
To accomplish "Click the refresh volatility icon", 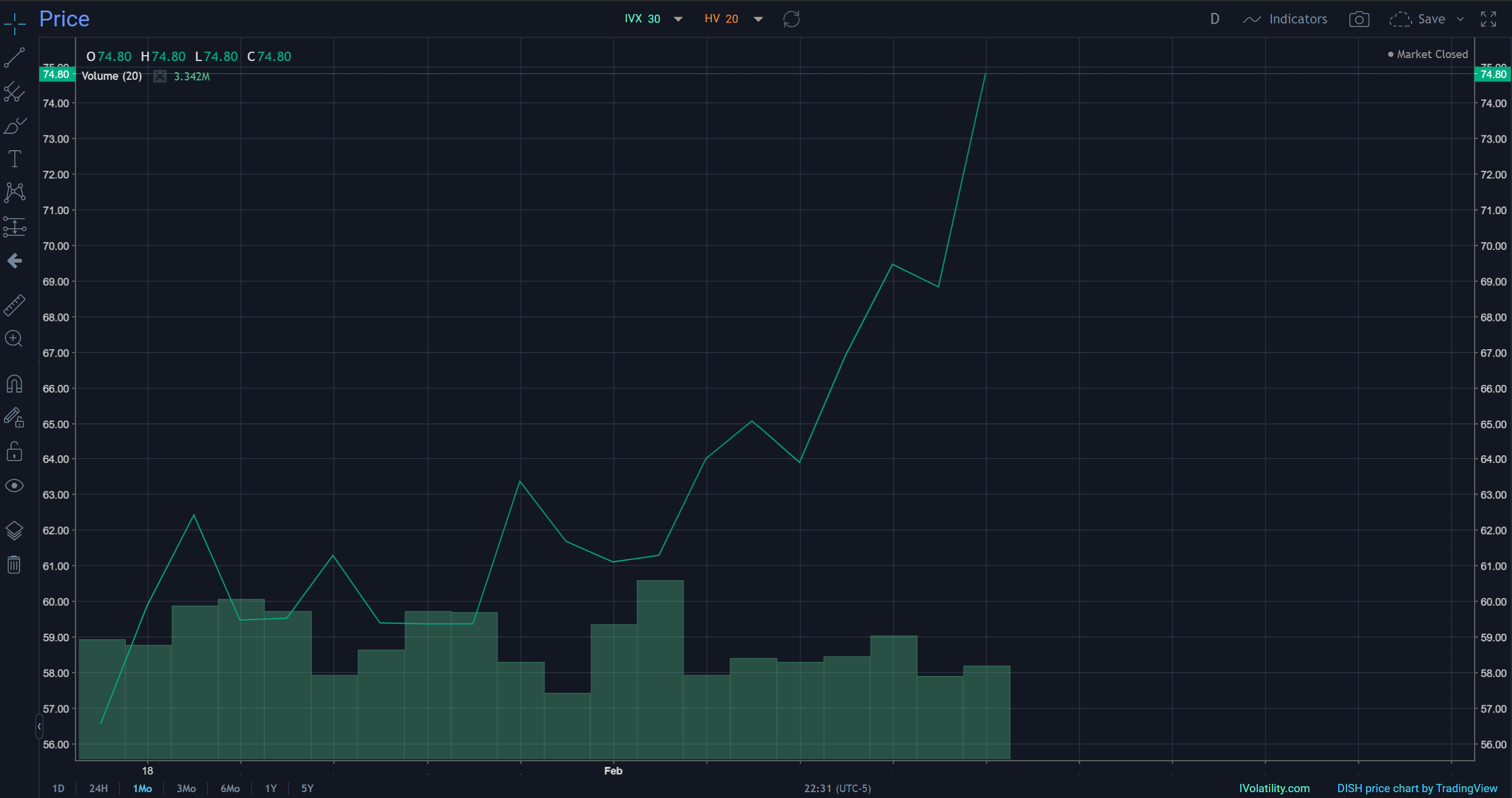I will (x=791, y=19).
